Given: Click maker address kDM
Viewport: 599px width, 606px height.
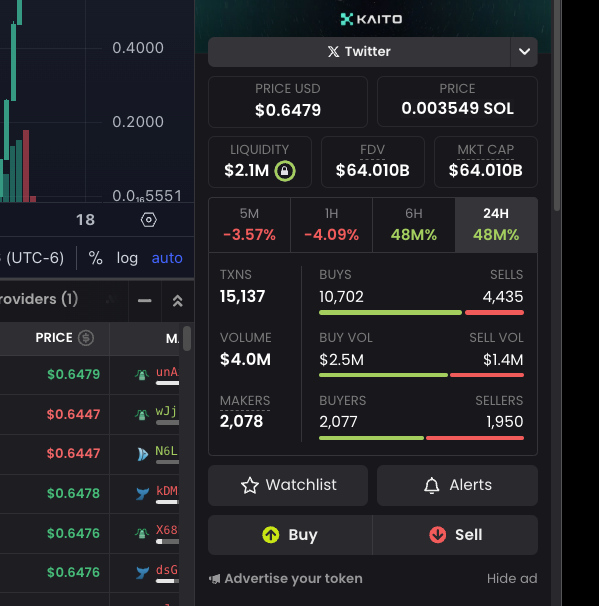Looking at the screenshot, I should [x=167, y=491].
